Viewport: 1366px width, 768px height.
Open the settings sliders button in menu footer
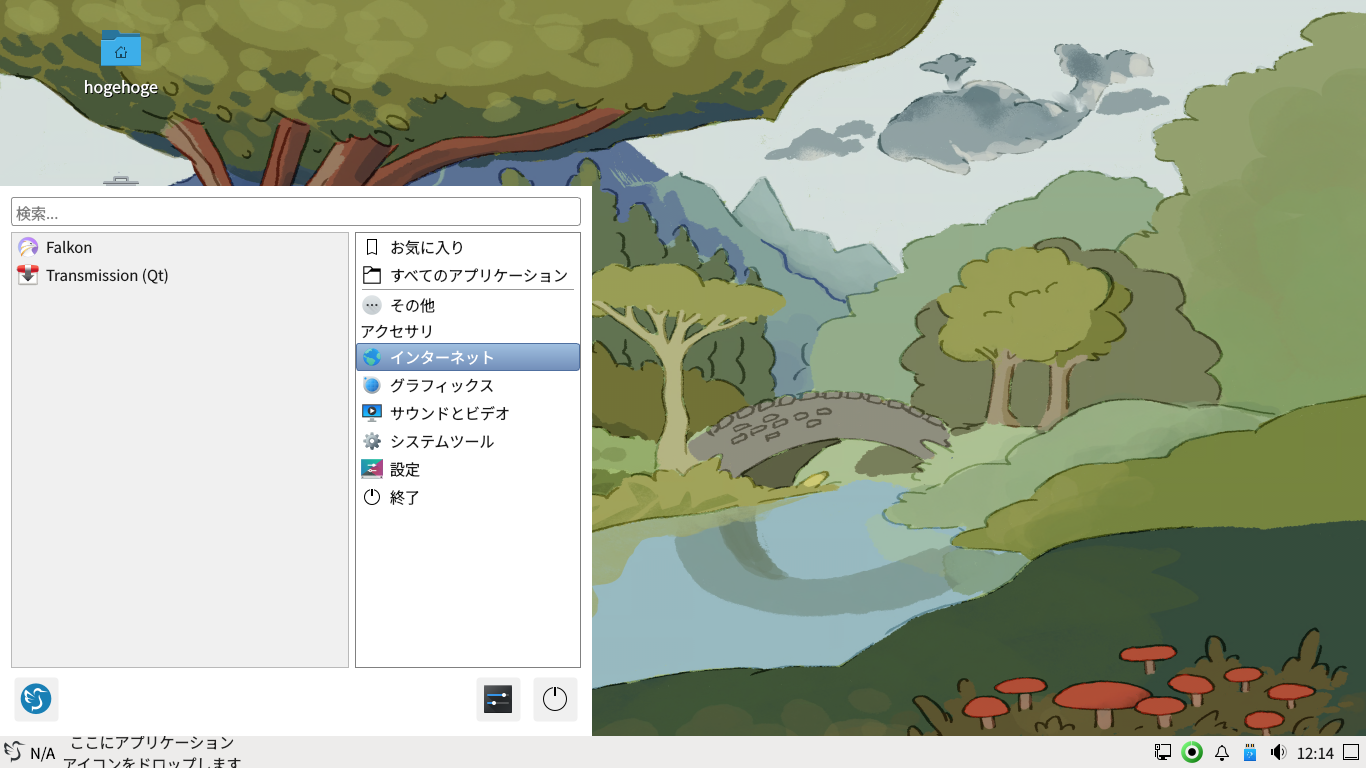pyautogui.click(x=499, y=699)
